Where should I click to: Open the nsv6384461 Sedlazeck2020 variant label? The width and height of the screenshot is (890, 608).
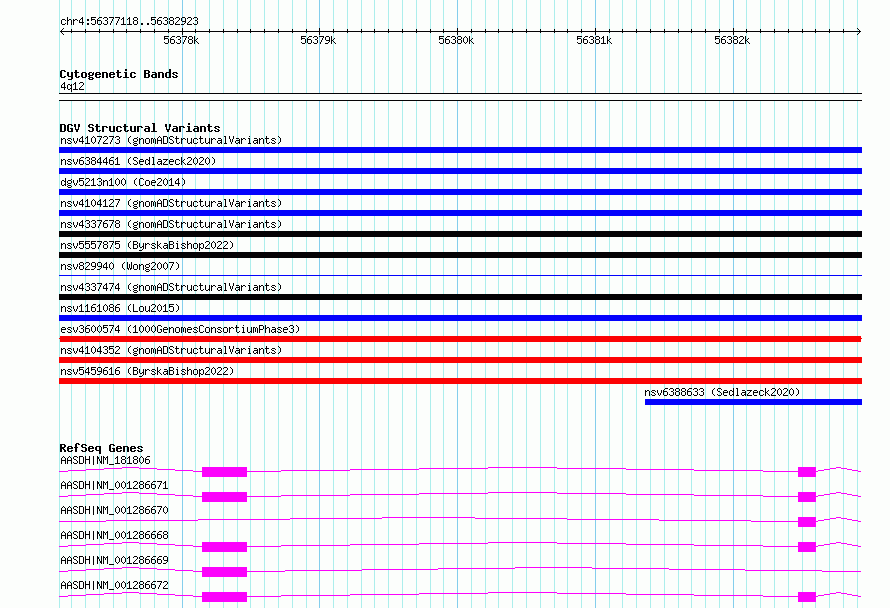[x=138, y=161]
